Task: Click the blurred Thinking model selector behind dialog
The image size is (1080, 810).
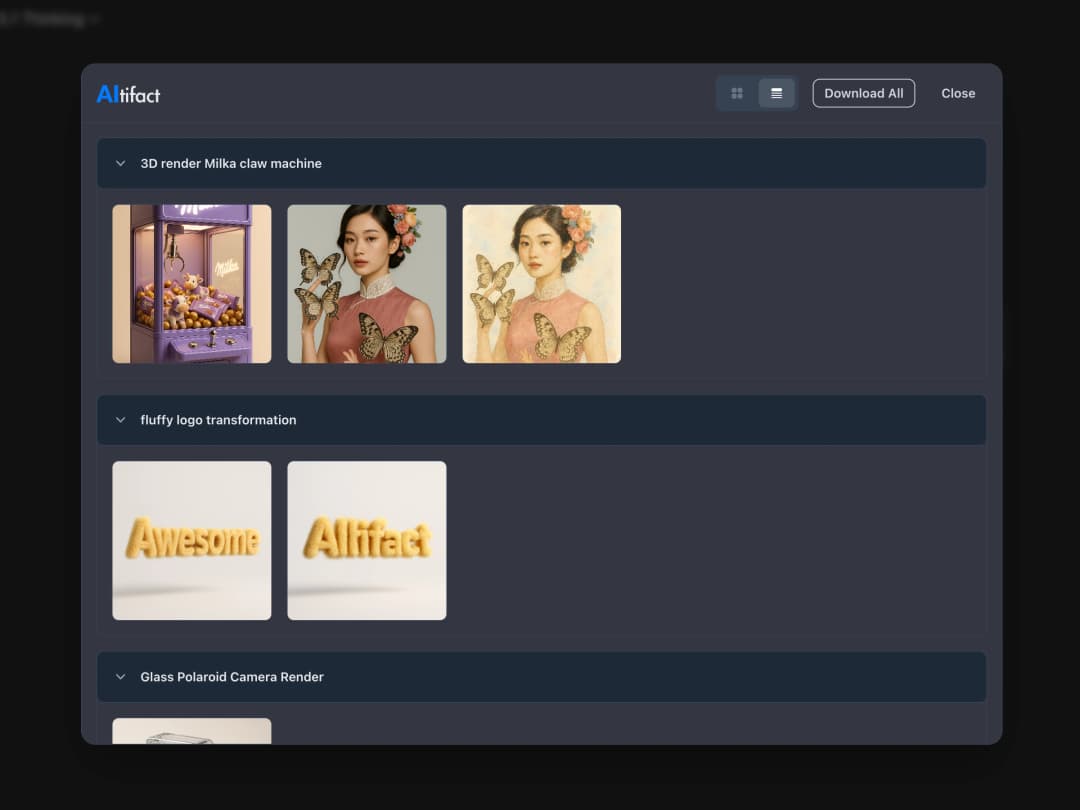Action: pyautogui.click(x=50, y=19)
